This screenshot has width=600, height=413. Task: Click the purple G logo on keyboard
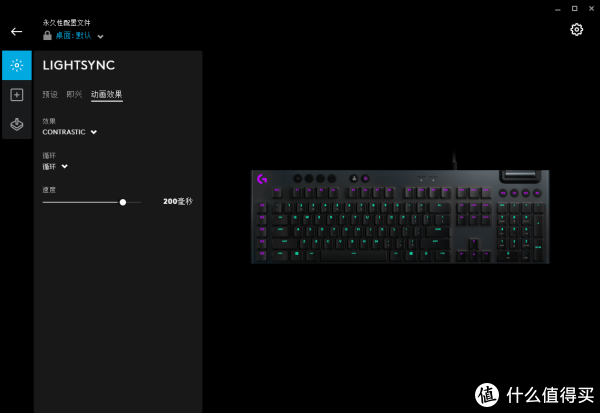click(262, 179)
